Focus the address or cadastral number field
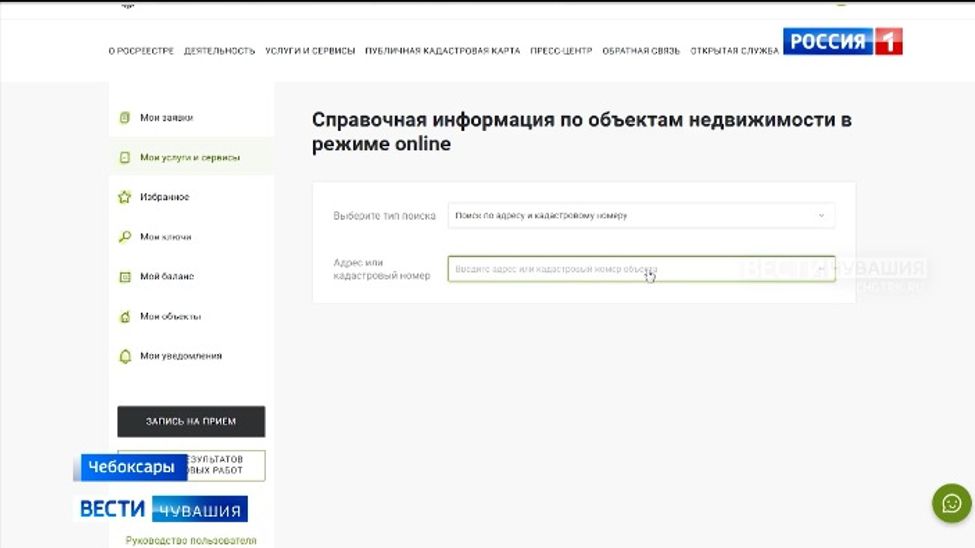Screen dimensions: 975x548 coord(641,269)
